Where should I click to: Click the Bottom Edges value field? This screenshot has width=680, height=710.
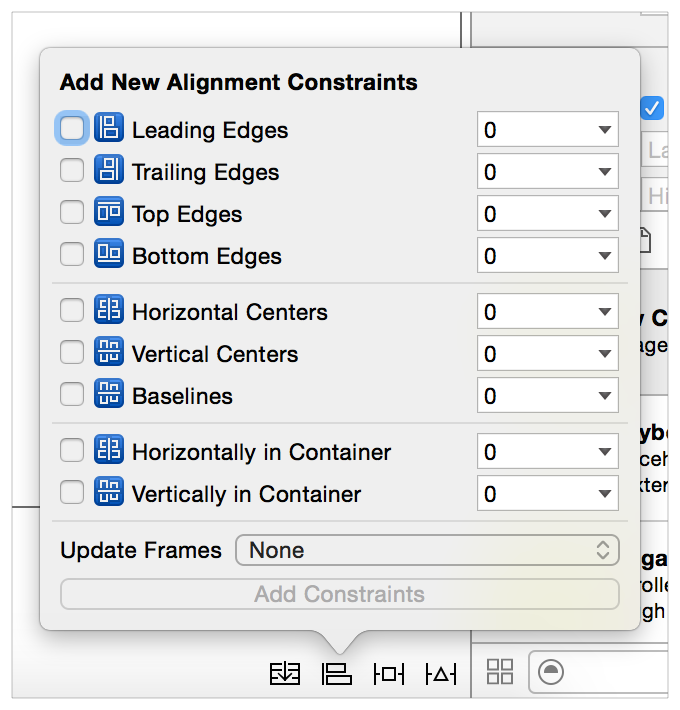point(547,256)
